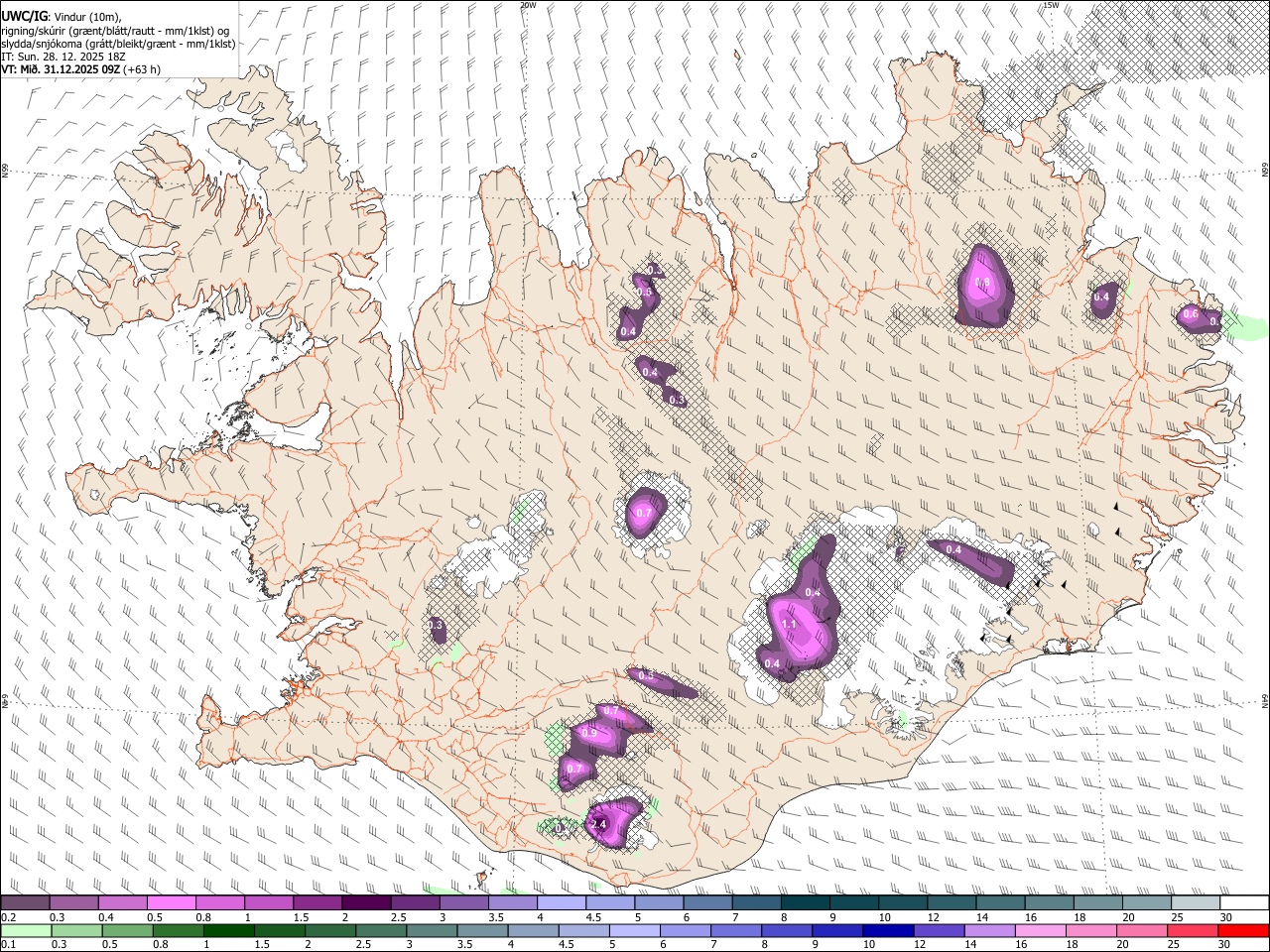The height and width of the screenshot is (952, 1270).
Task: Click the 0.3 mauve swatch in upper legend
Action: tap(73, 903)
